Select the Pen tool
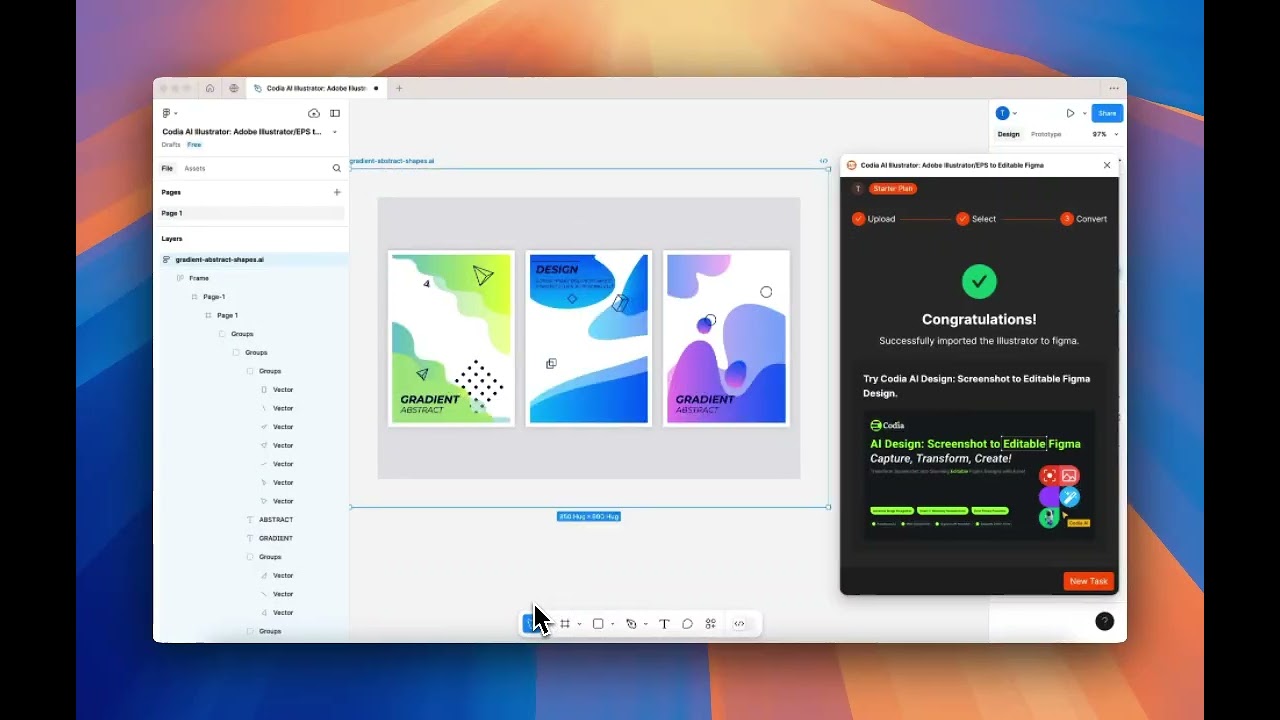Screen dimensions: 1280x720 (x=631, y=624)
